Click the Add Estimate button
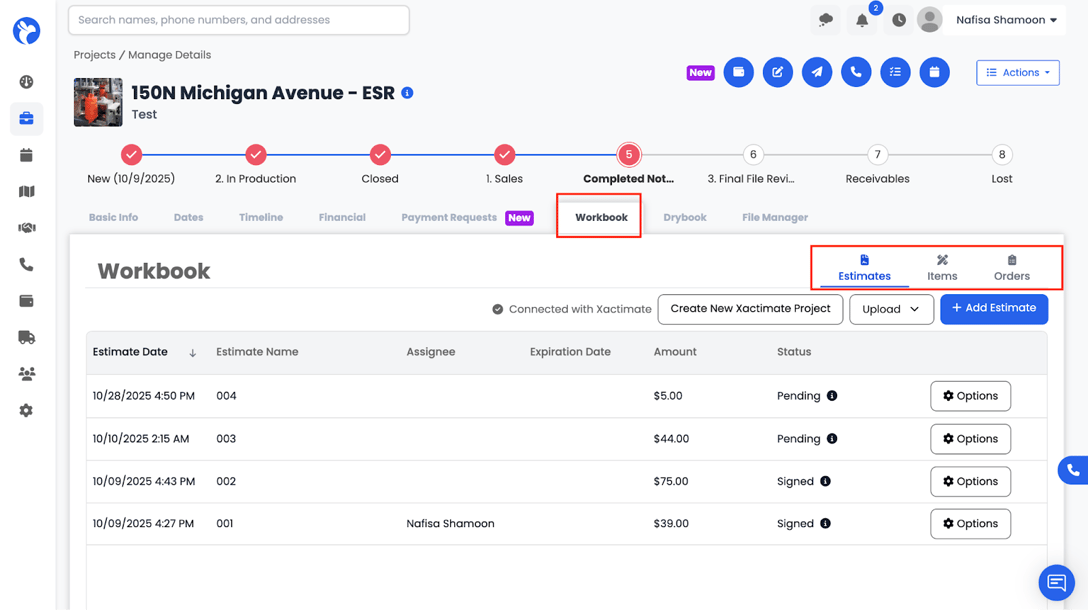This screenshot has height=610, width=1088. 994,309
